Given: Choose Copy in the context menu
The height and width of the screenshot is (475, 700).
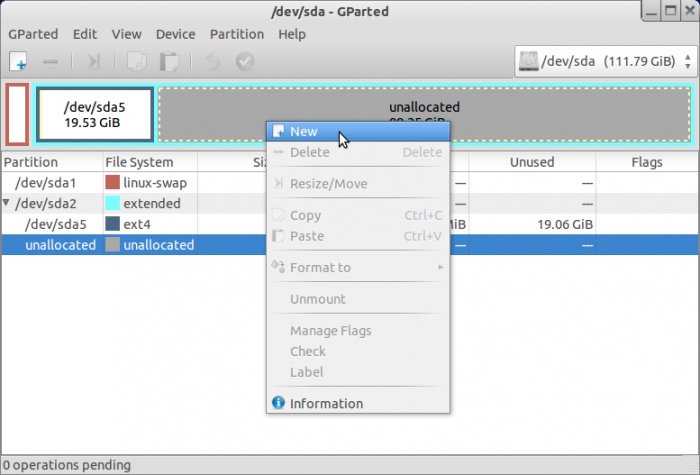Looking at the screenshot, I should (358, 215).
